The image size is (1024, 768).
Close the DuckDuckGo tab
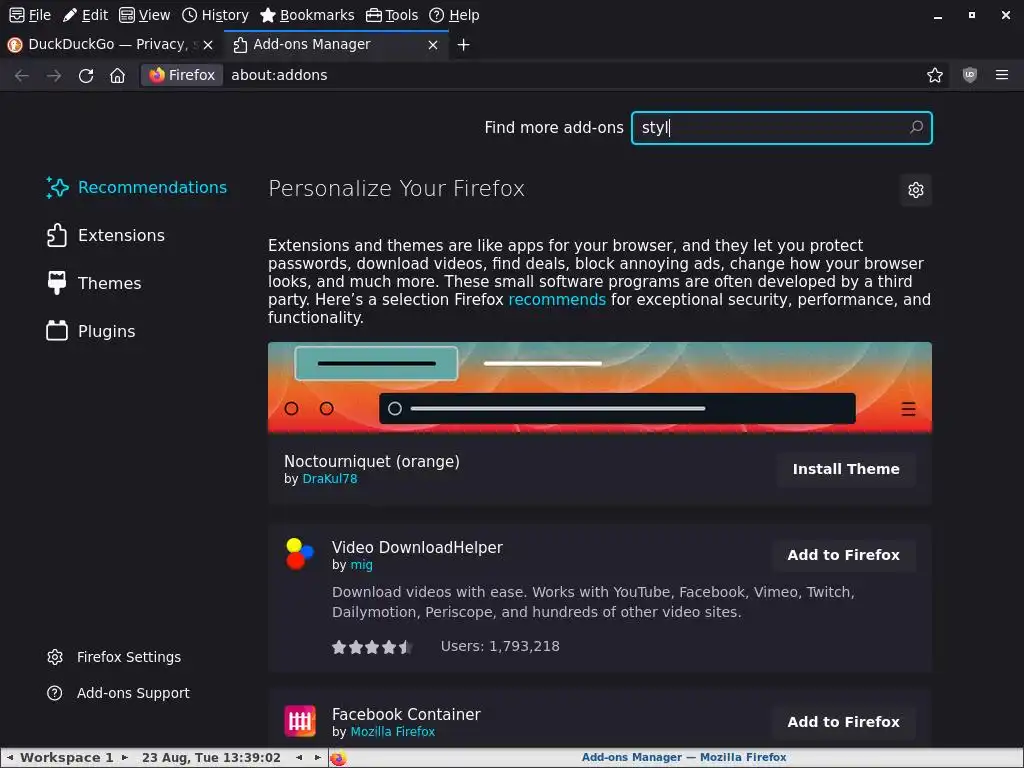[208, 44]
